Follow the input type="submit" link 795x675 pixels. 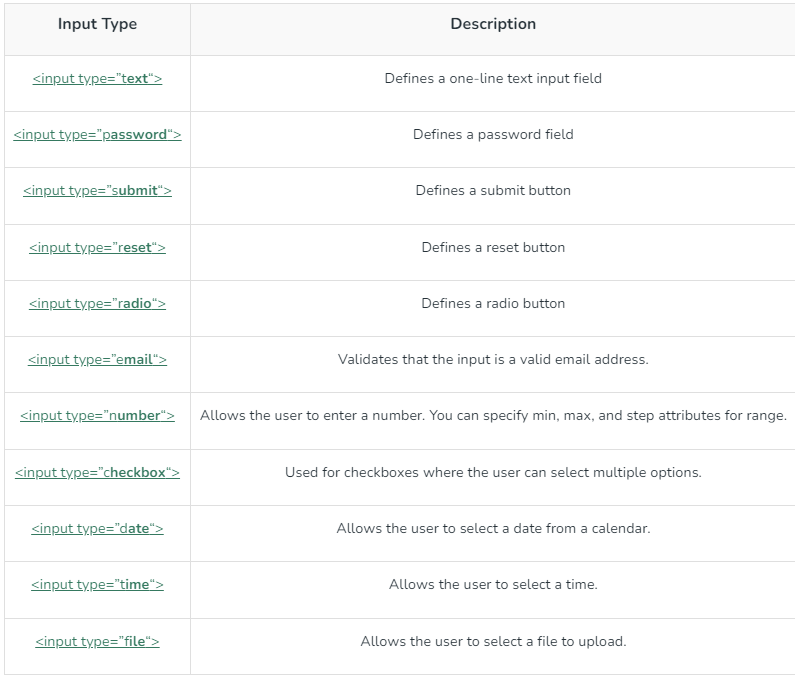(97, 191)
